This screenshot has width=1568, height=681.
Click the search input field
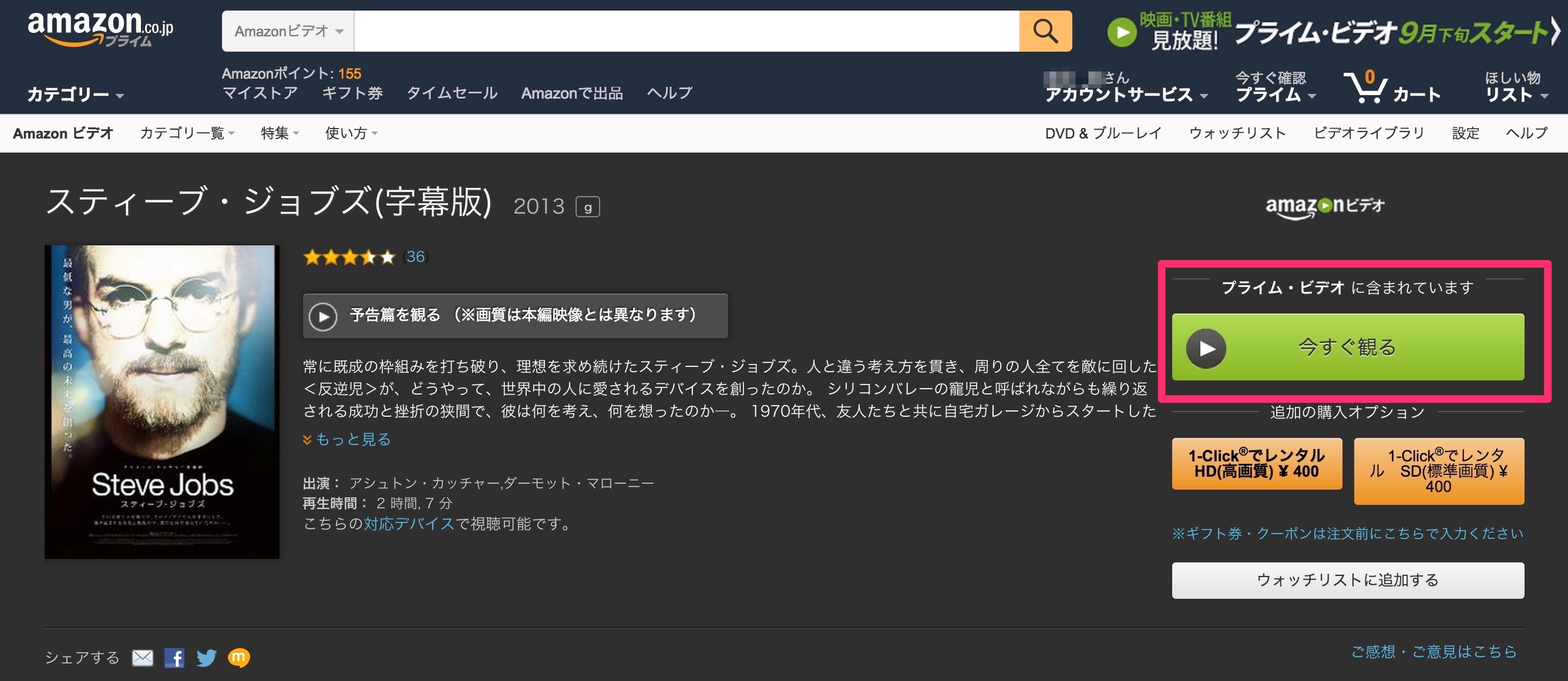tap(687, 31)
